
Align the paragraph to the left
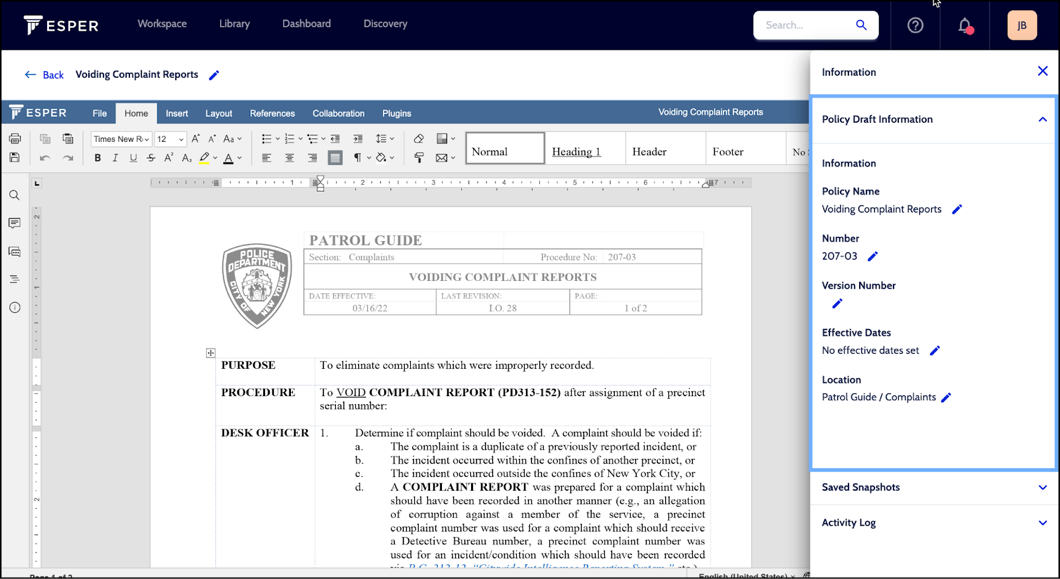[x=266, y=158]
